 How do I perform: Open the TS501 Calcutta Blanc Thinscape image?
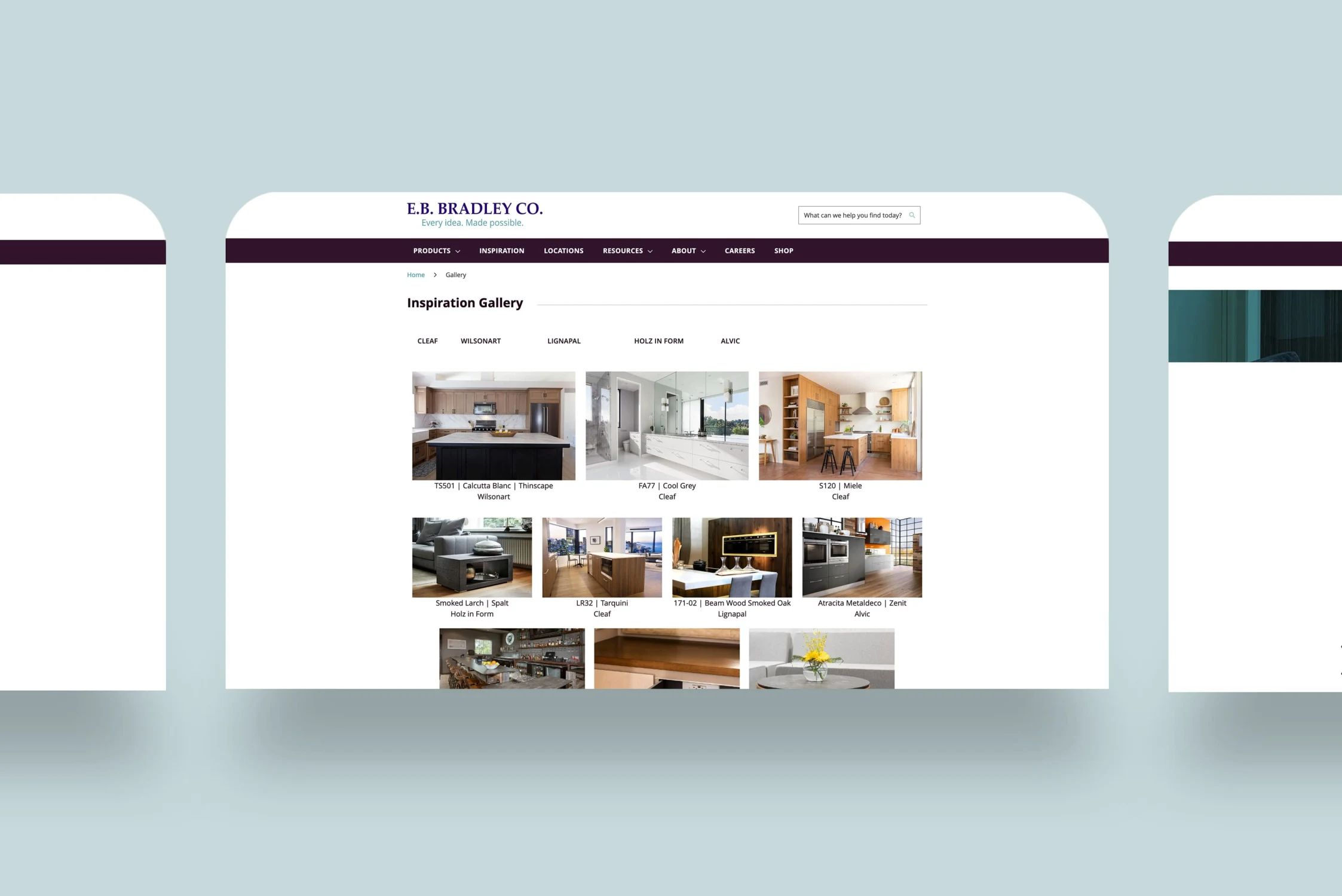click(493, 425)
